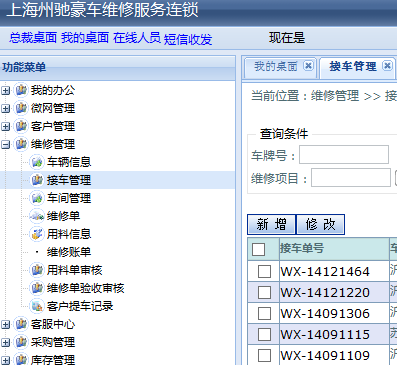Click the 短信收发 link
Screen dimensions: 397x365
pyautogui.click(x=188, y=39)
